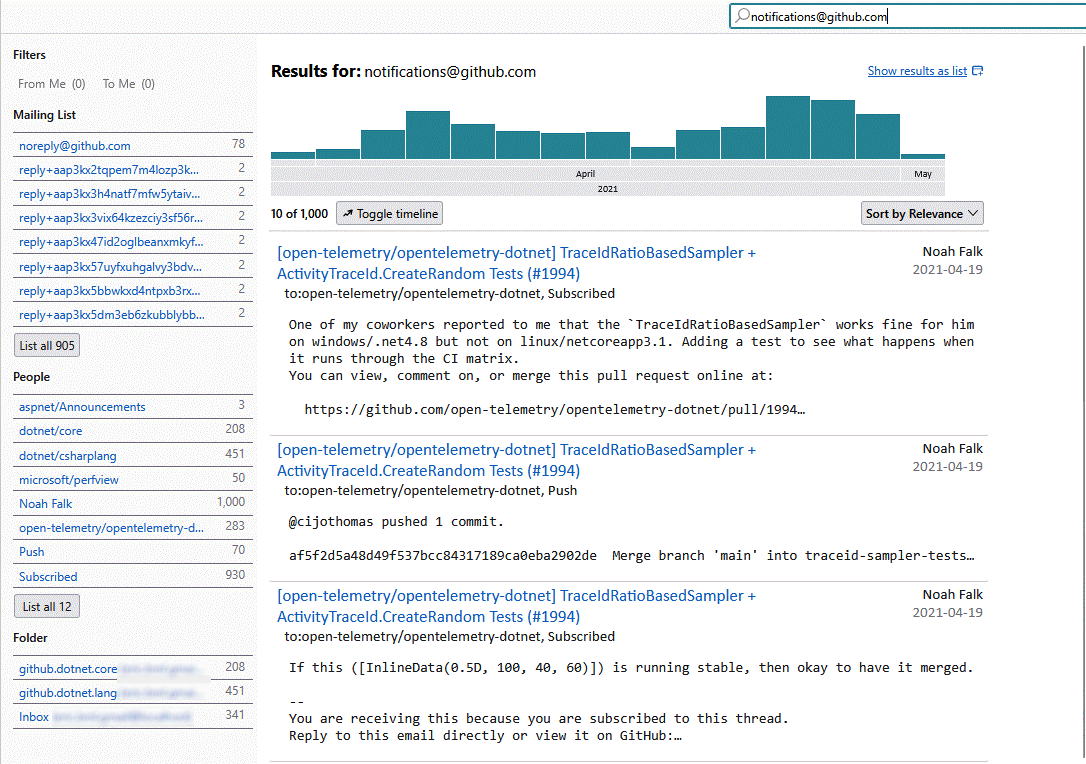This screenshot has width=1086, height=764.
Task: Click List all 905 button
Action: click(x=47, y=345)
